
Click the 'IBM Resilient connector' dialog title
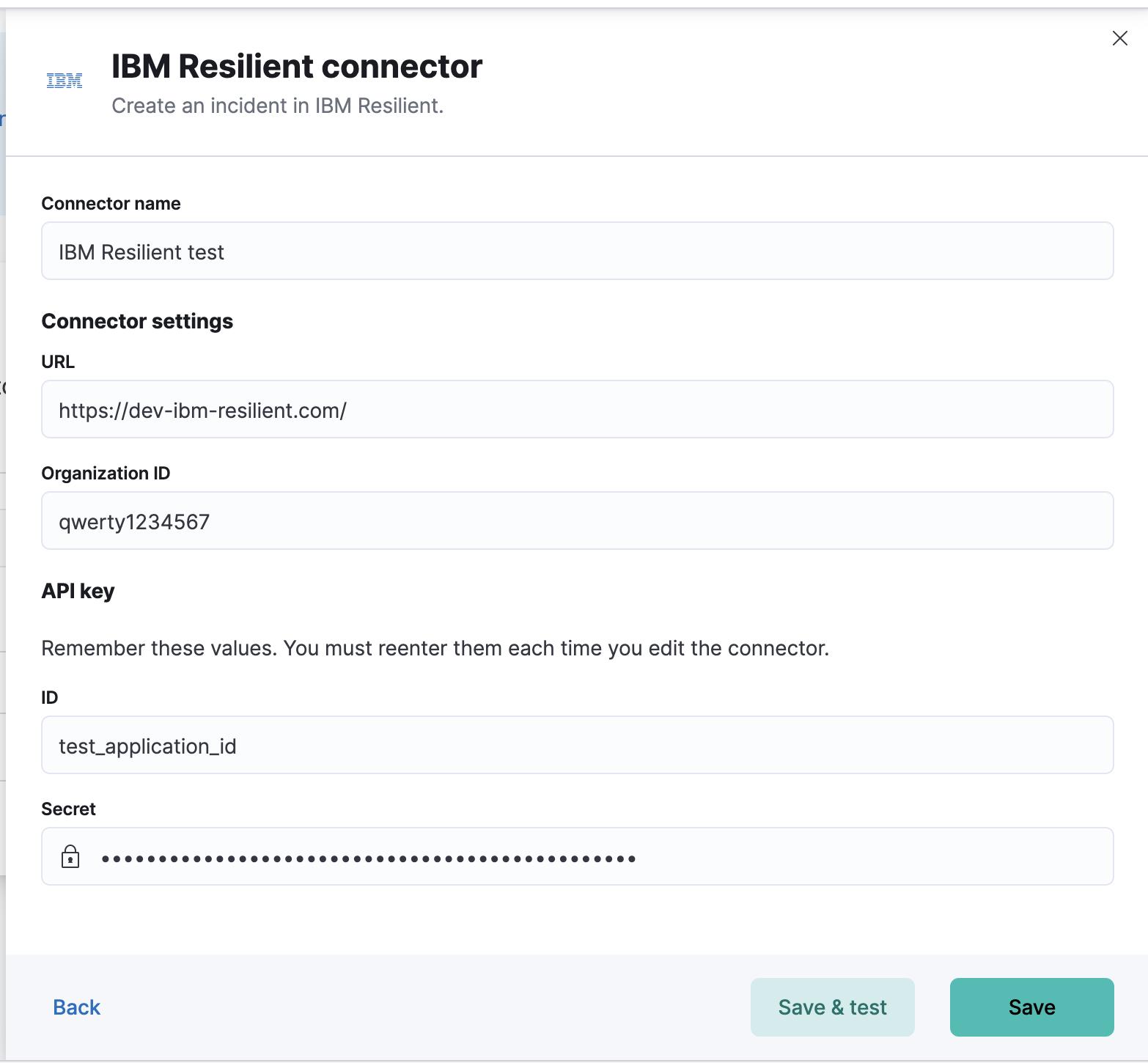[297, 65]
